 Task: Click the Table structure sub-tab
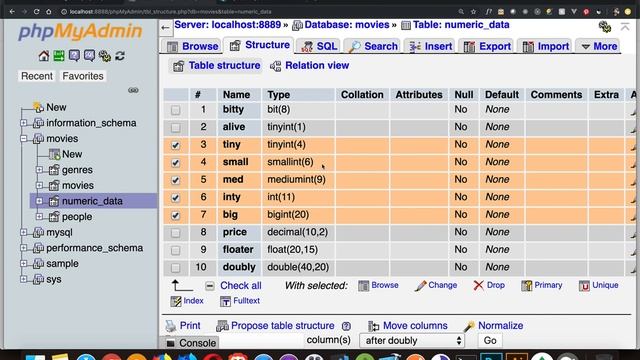coord(217,66)
